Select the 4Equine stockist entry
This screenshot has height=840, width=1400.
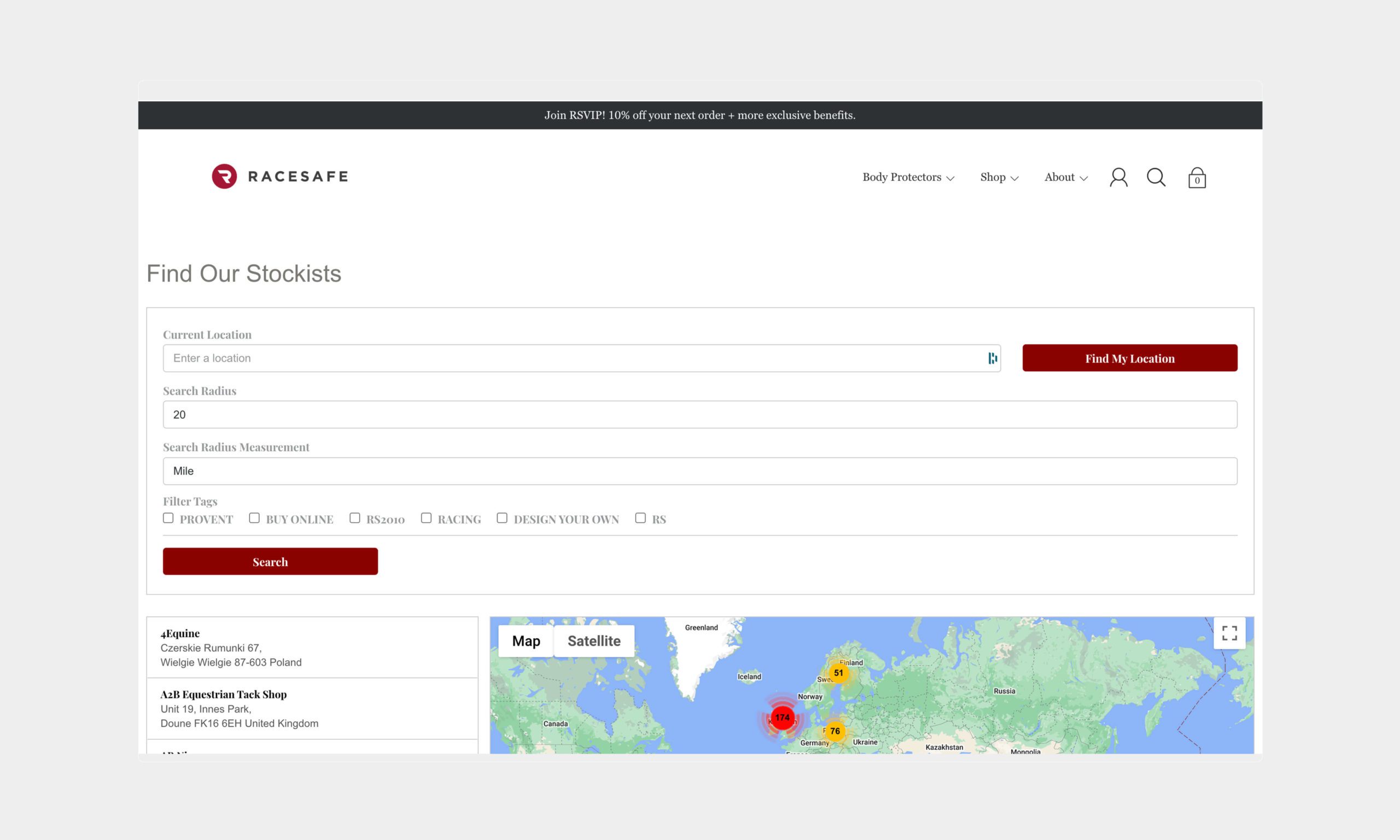click(x=312, y=647)
